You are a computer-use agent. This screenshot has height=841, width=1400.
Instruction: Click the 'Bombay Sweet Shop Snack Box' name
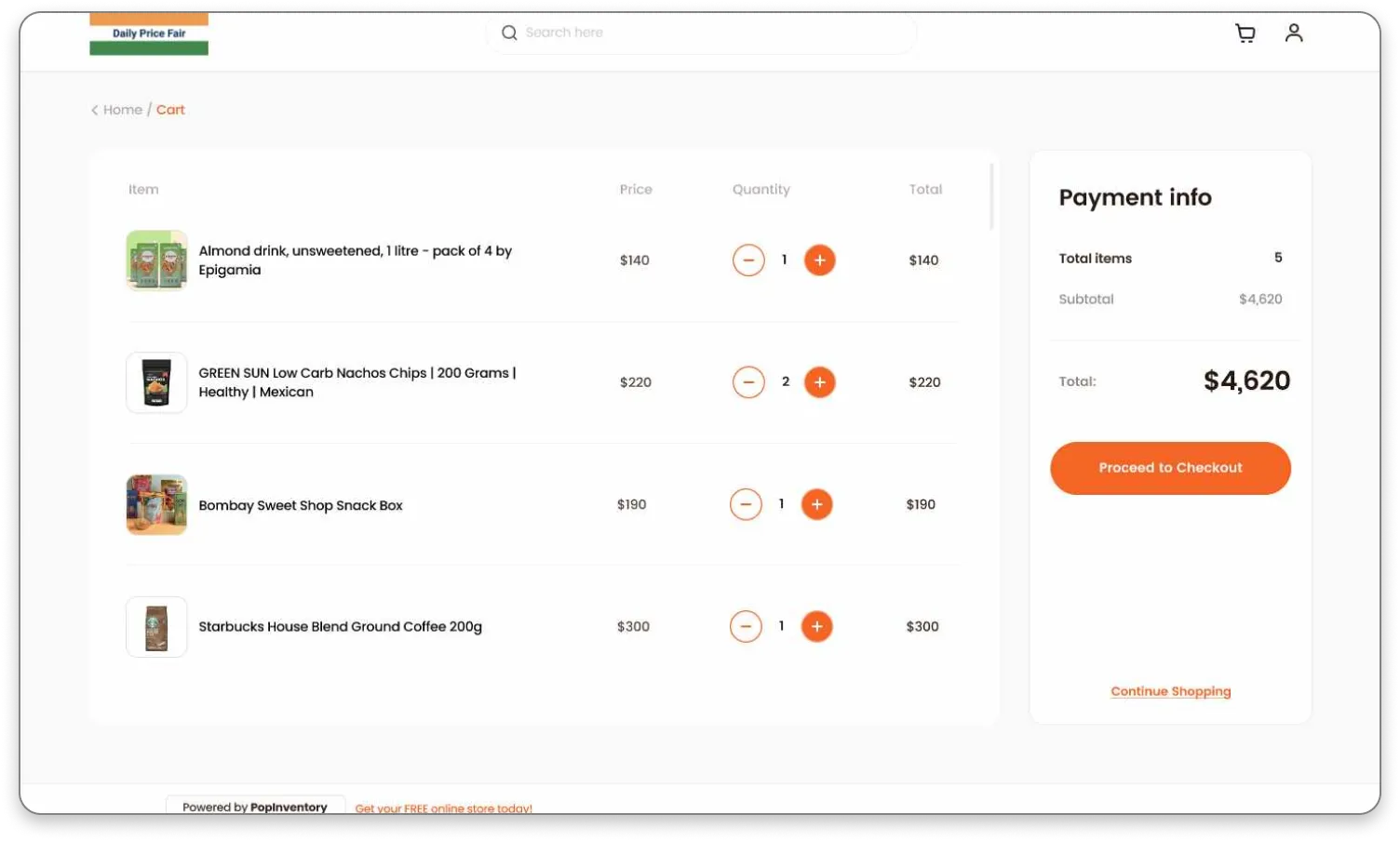point(301,505)
